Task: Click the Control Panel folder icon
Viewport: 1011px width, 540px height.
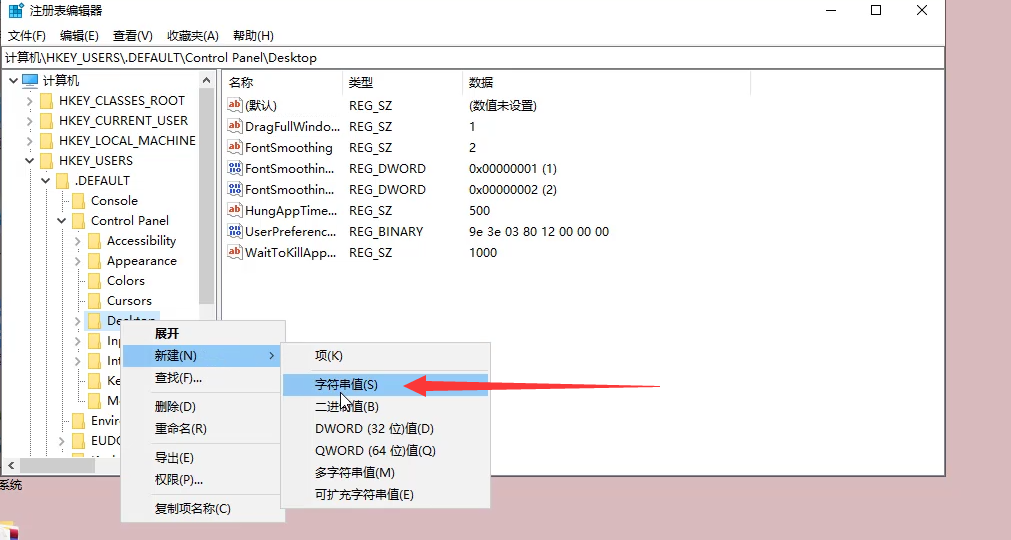Action: pos(78,221)
